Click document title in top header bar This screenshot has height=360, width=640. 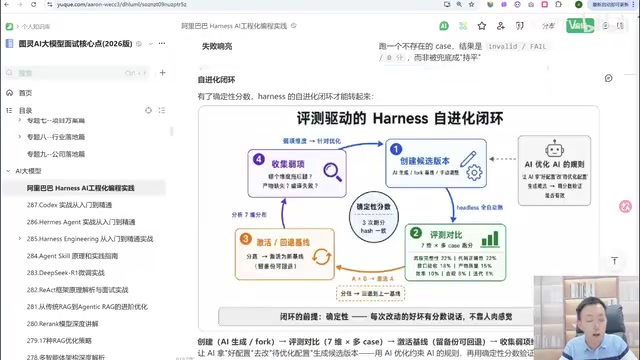(x=234, y=26)
